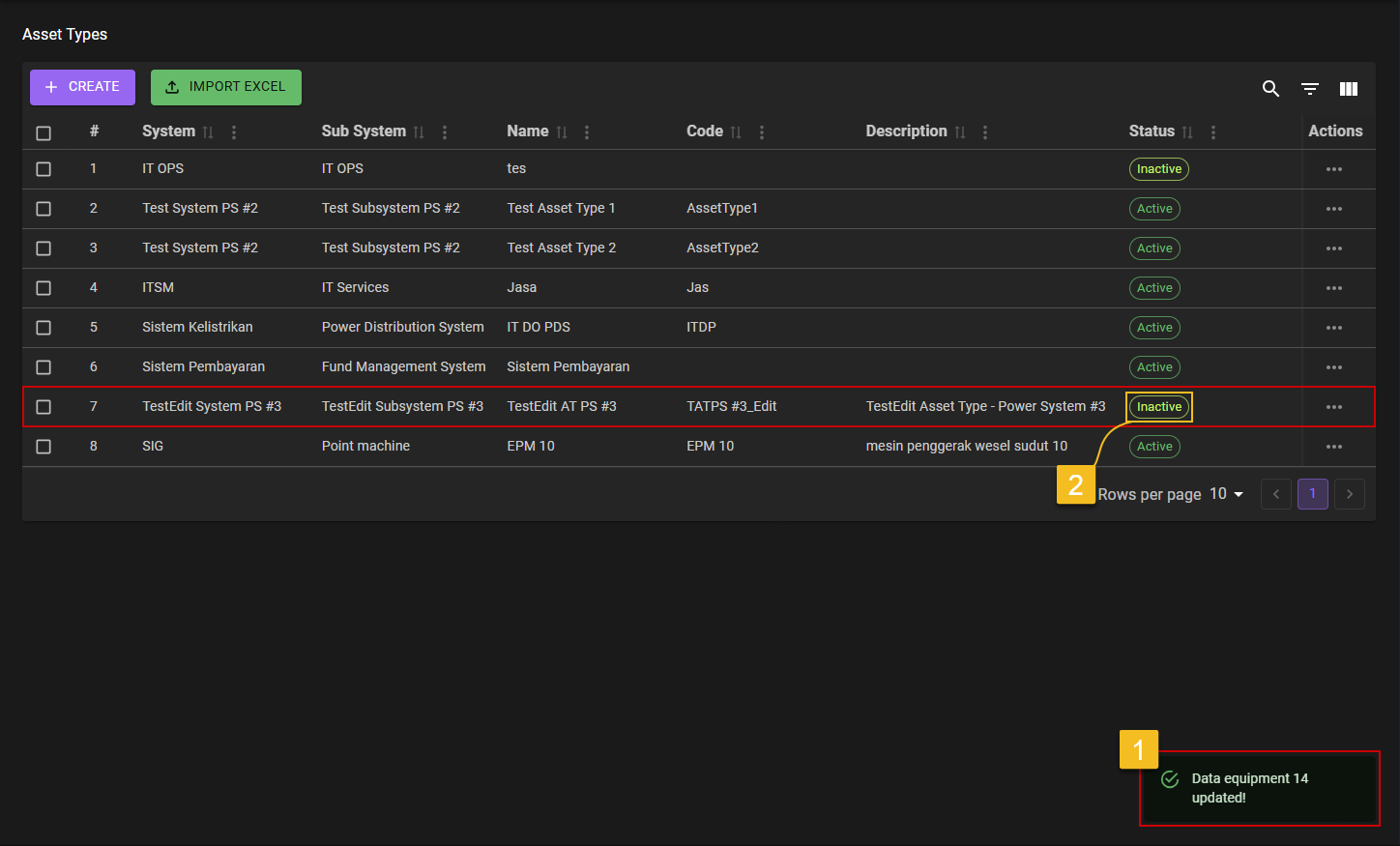
Task: Open the table search icon
Action: (1270, 89)
